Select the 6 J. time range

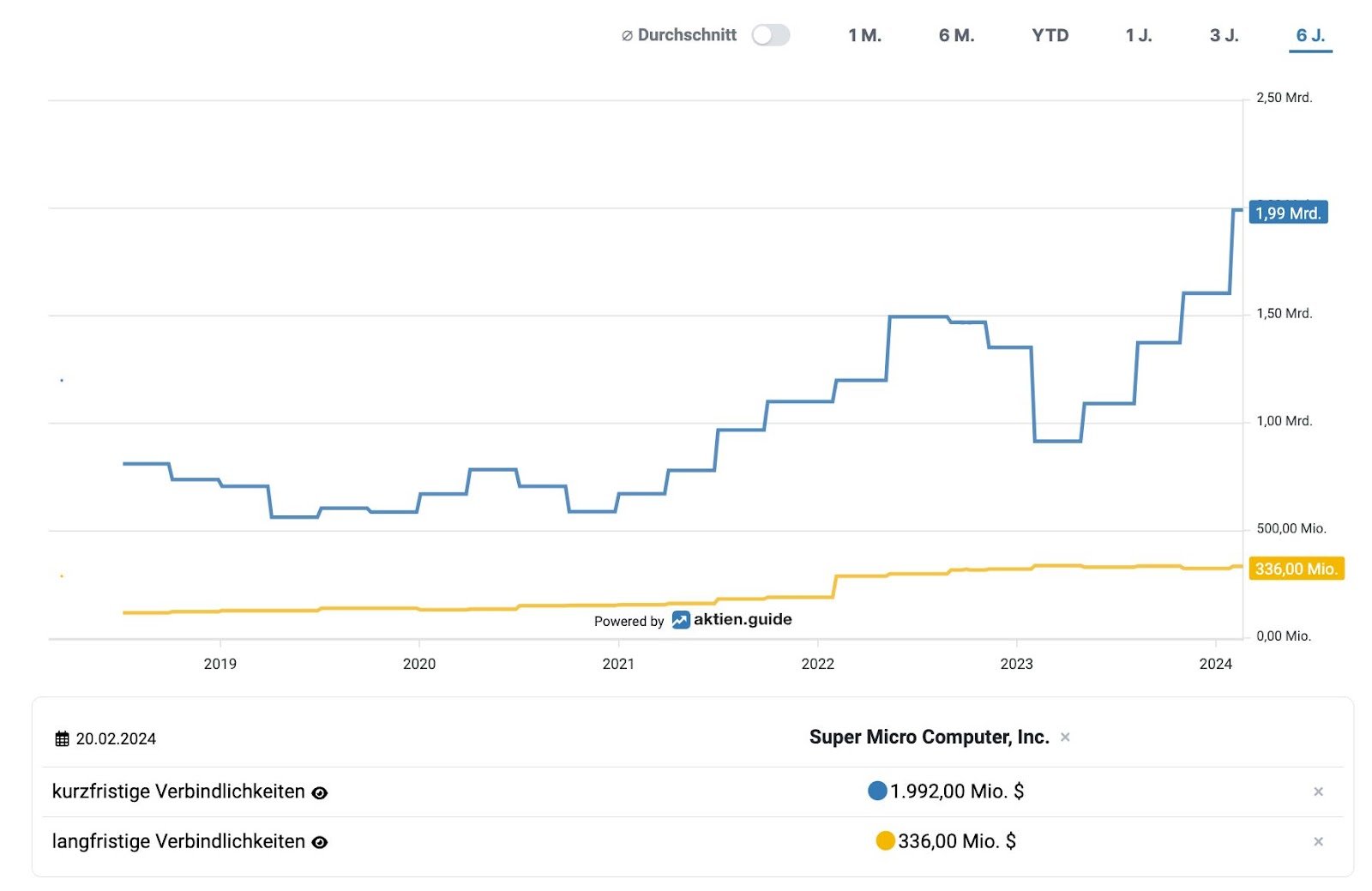(x=1310, y=35)
